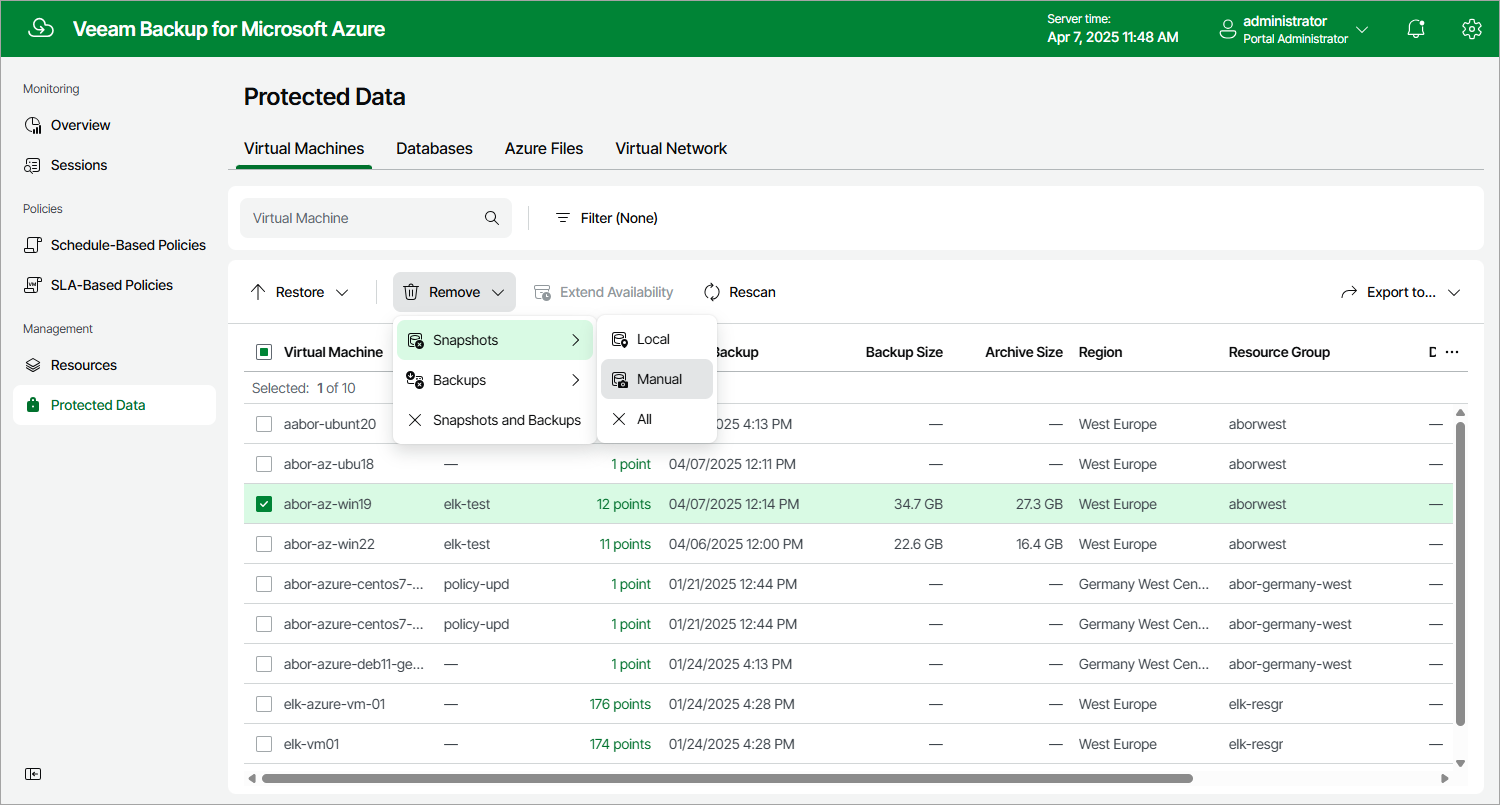Switch to the Databases tab

tap(434, 148)
